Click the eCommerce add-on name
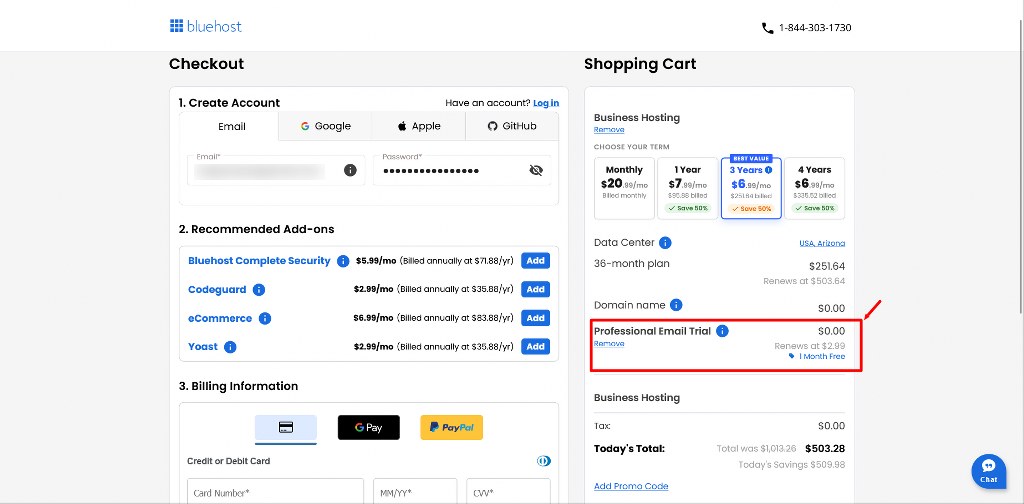1024x504 pixels. tap(220, 319)
